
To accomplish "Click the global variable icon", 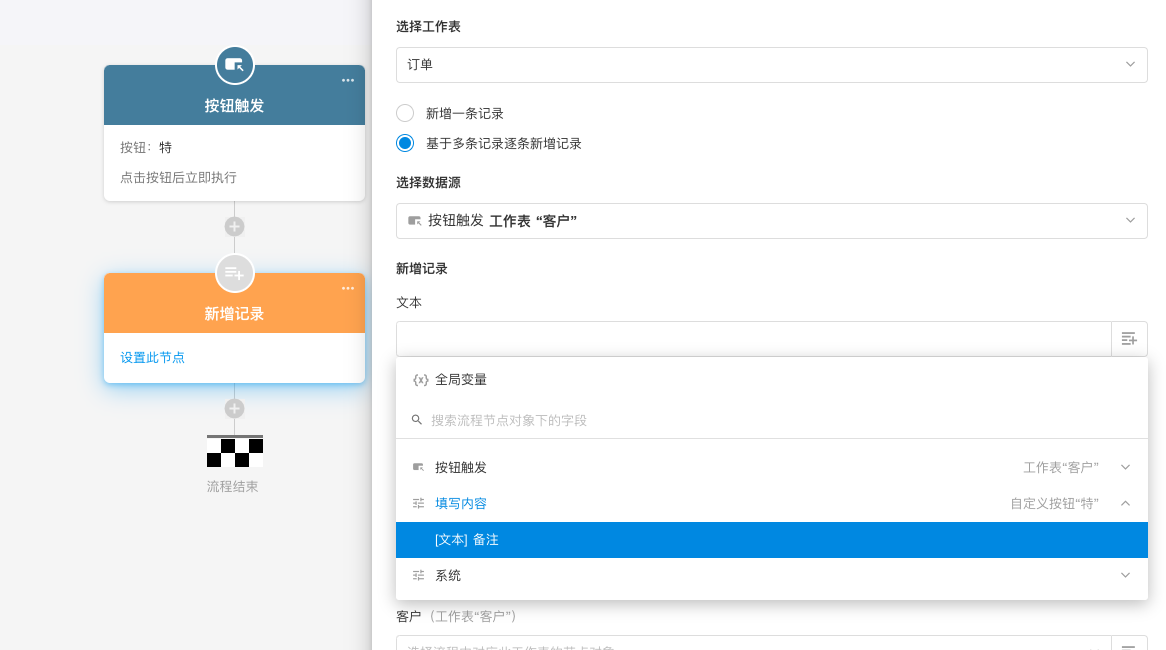I will 420,380.
